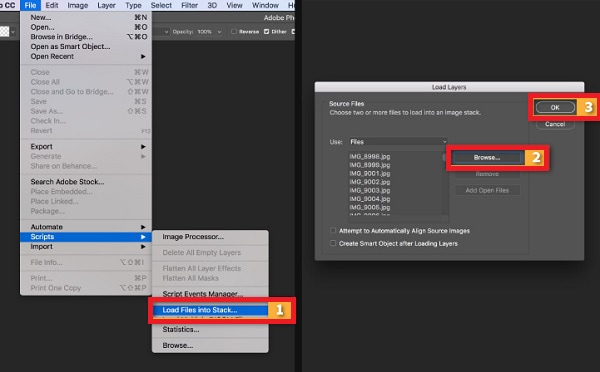Choose Open... from File menu
The width and height of the screenshot is (600, 372).
86,27
